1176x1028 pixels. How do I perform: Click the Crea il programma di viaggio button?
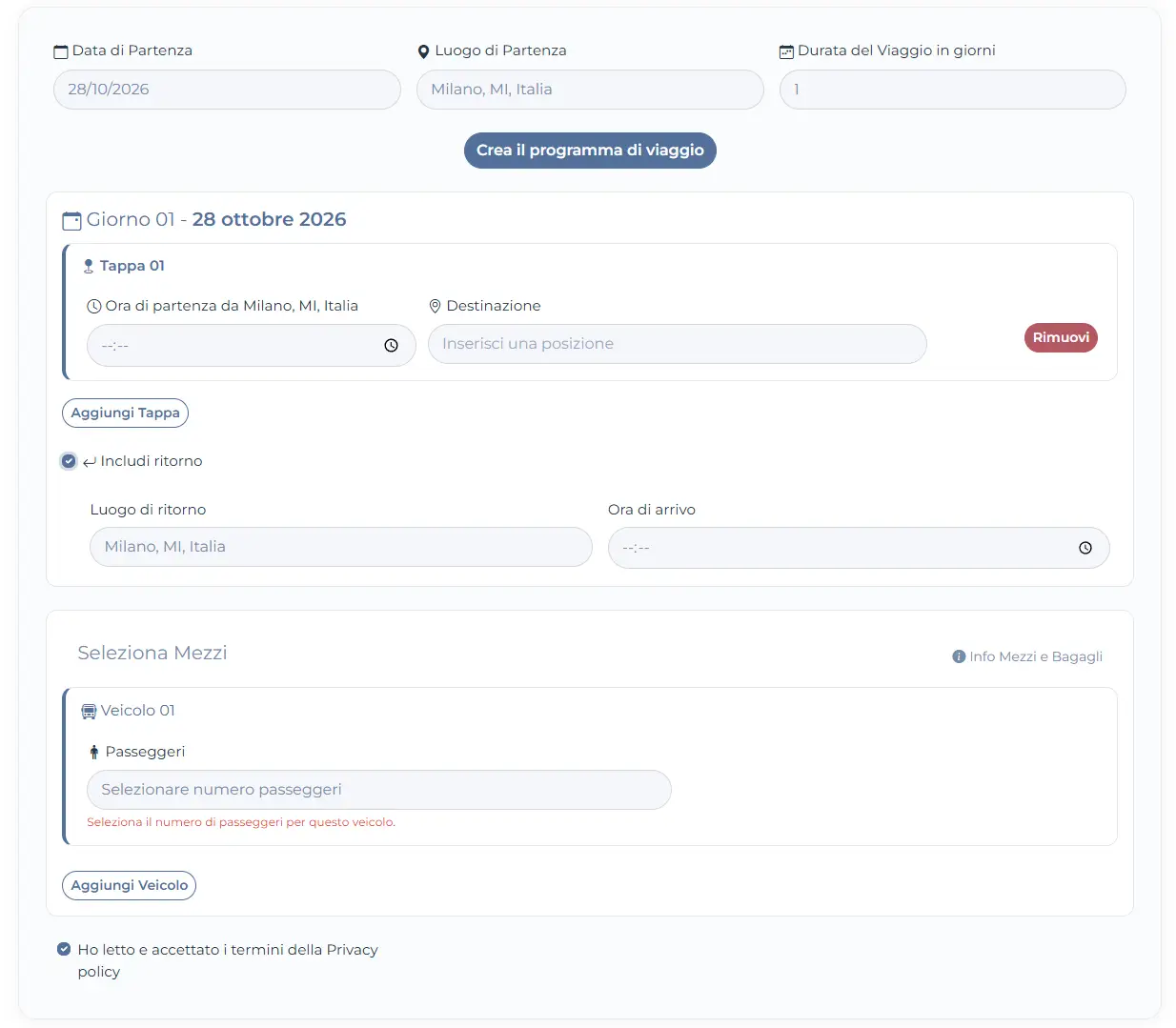click(x=590, y=151)
